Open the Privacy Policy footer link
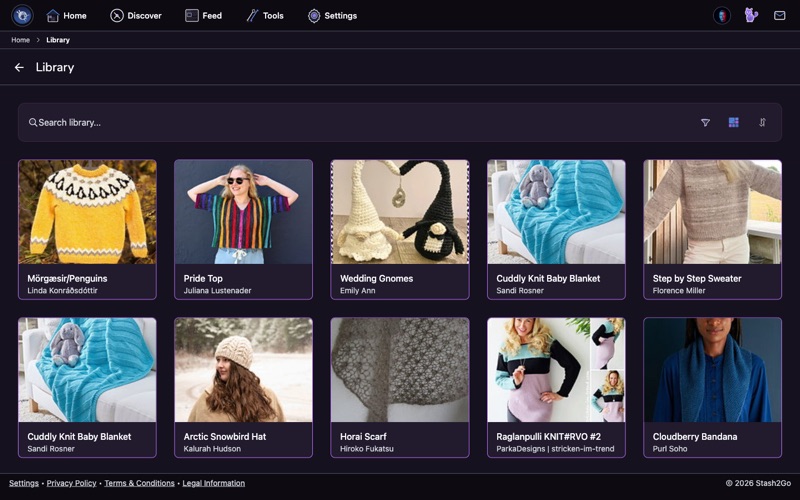Image resolution: width=800 pixels, height=500 pixels. point(71,483)
